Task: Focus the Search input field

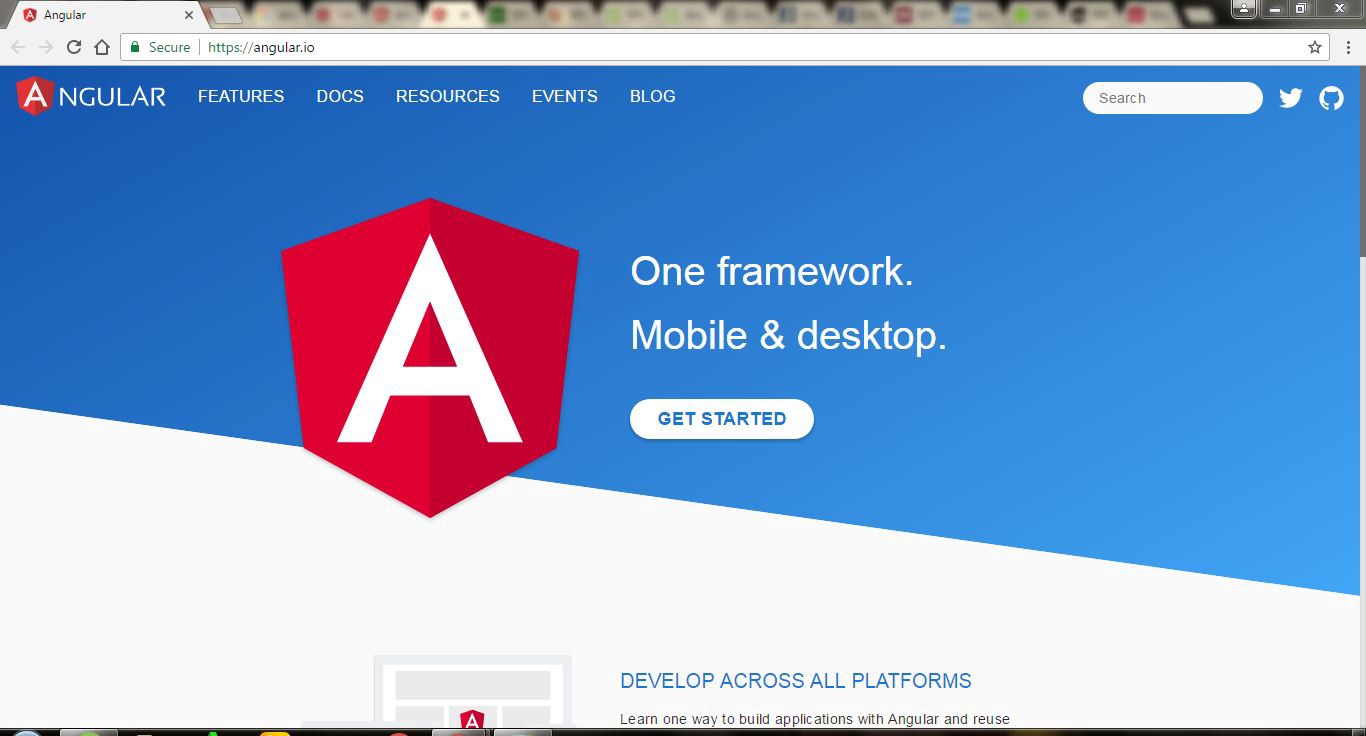Action: tap(1172, 98)
